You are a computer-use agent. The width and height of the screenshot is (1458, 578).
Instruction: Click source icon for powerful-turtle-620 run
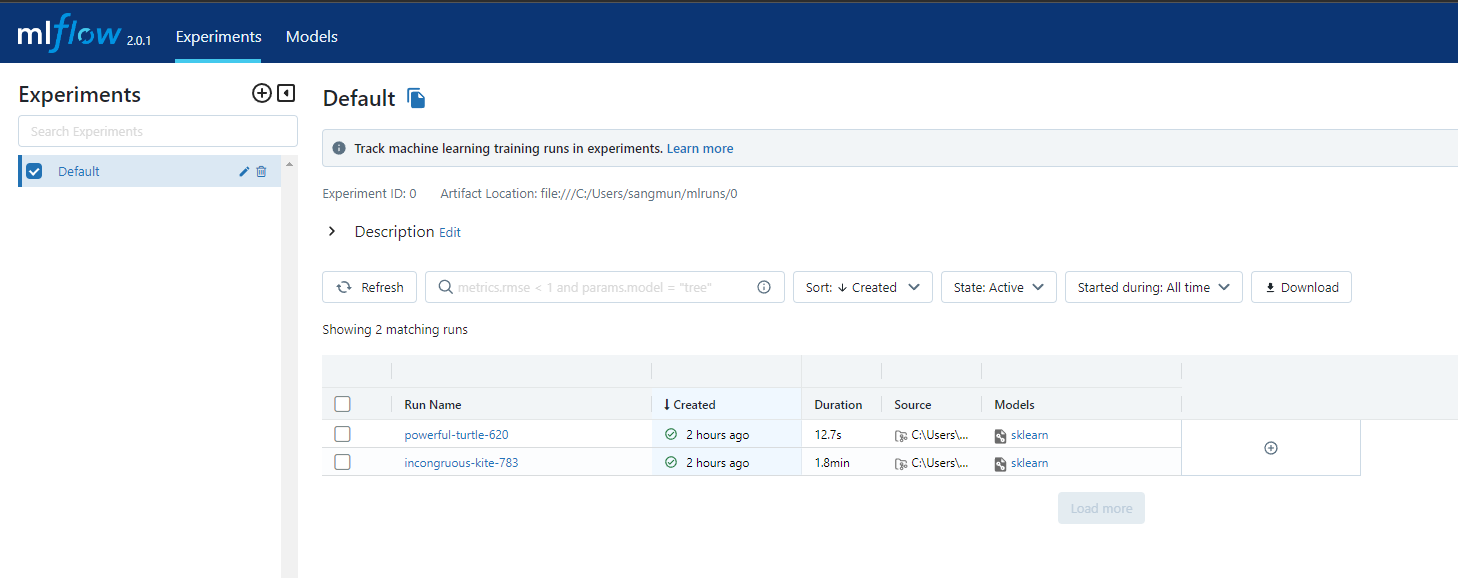(x=901, y=436)
